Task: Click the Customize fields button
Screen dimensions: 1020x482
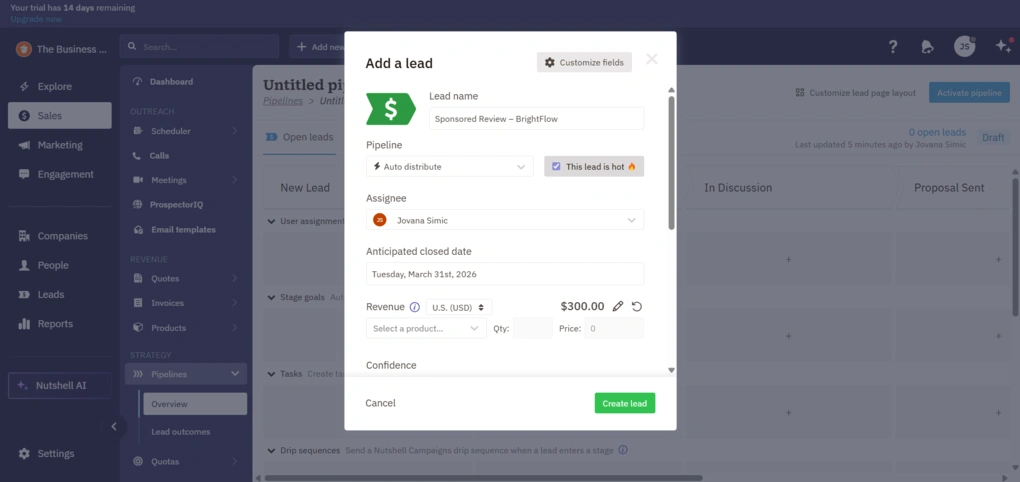Action: 584,63
